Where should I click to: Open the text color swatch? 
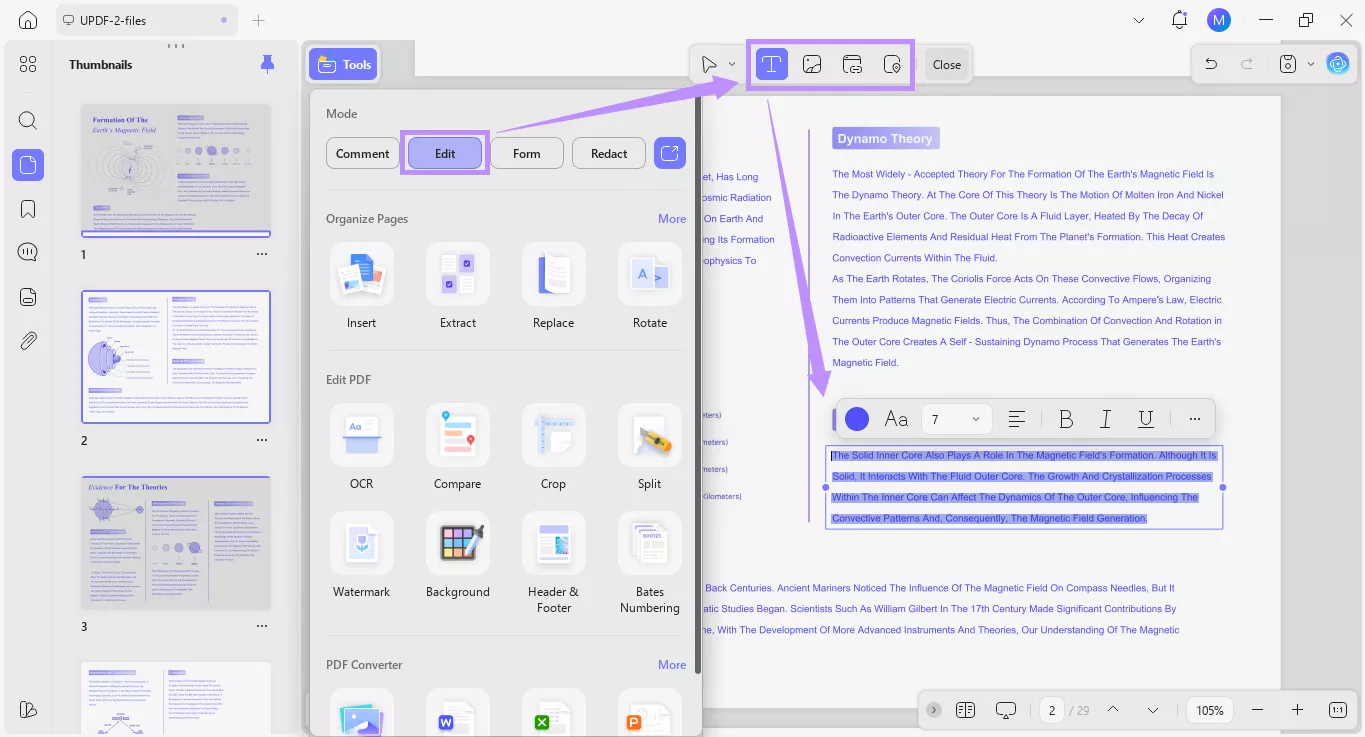(856, 418)
